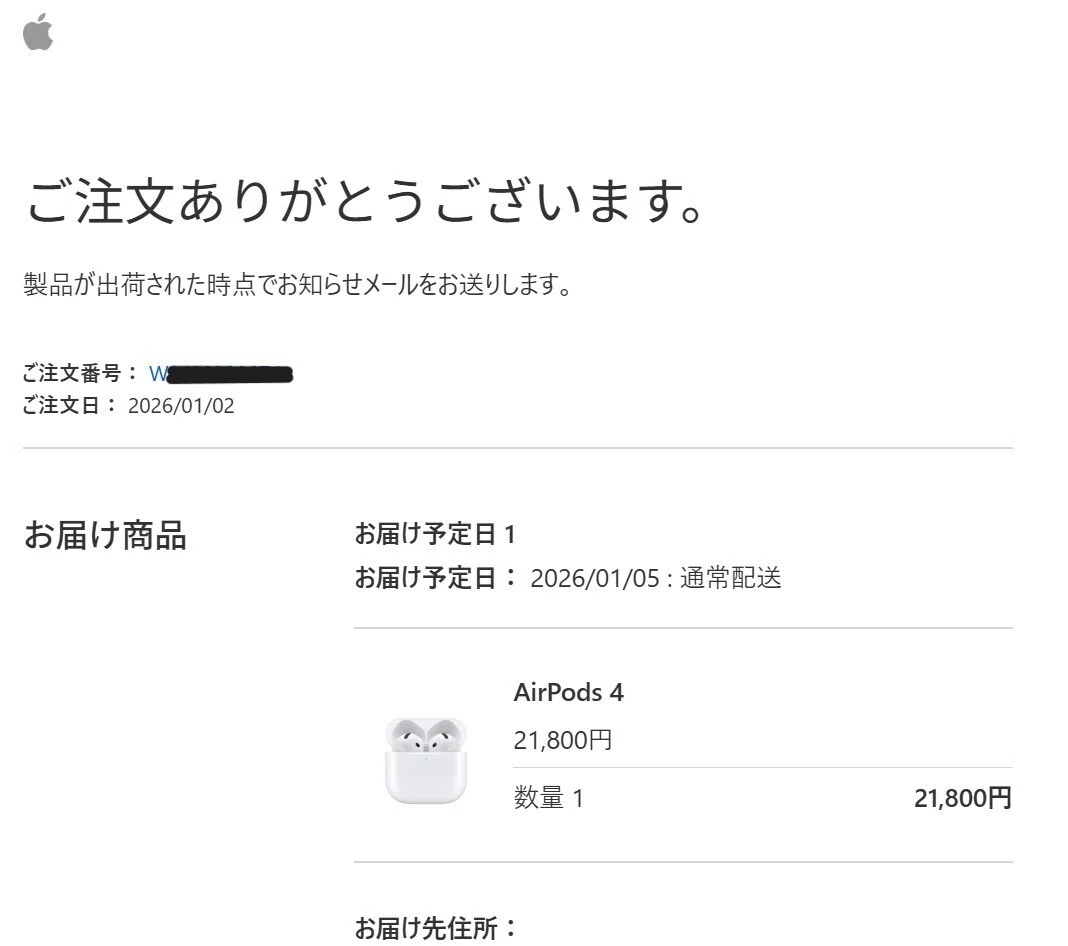This screenshot has height=946, width=1068.
Task: Click the 21,800円 unit price under AirPods 4
Action: (x=563, y=740)
